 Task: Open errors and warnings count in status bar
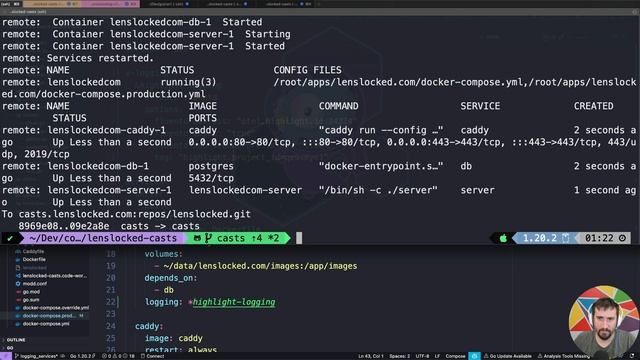point(118,356)
